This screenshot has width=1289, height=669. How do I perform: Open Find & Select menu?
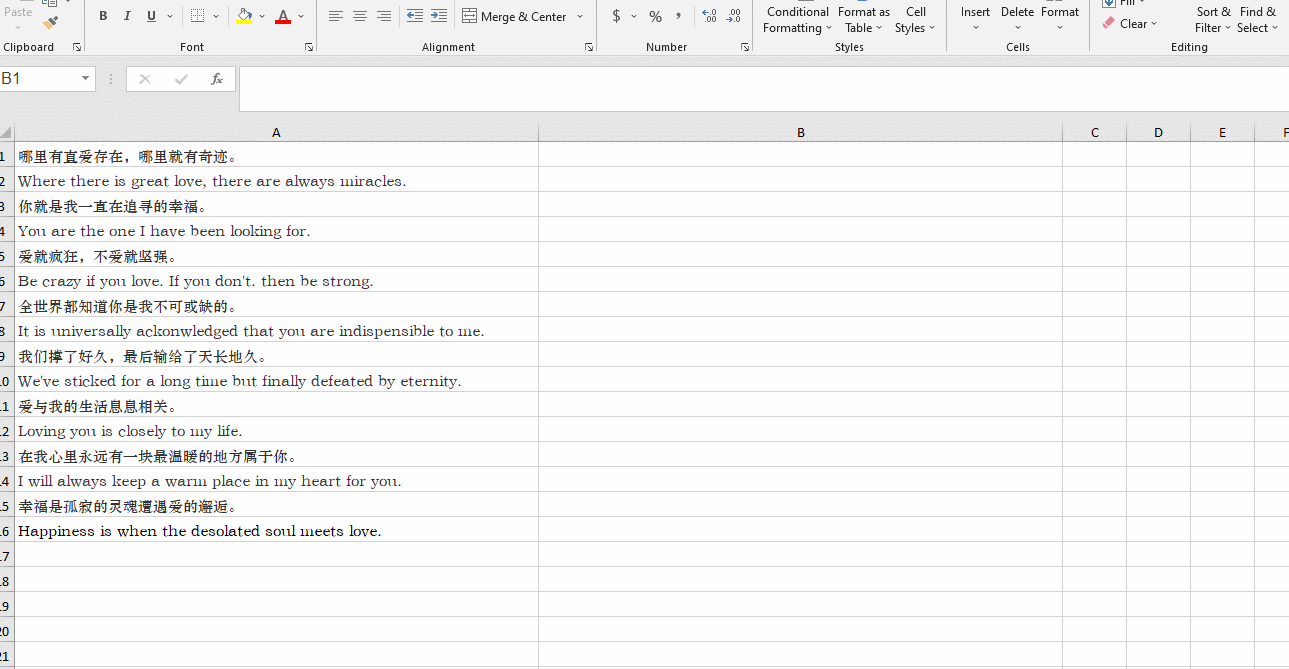click(1257, 18)
